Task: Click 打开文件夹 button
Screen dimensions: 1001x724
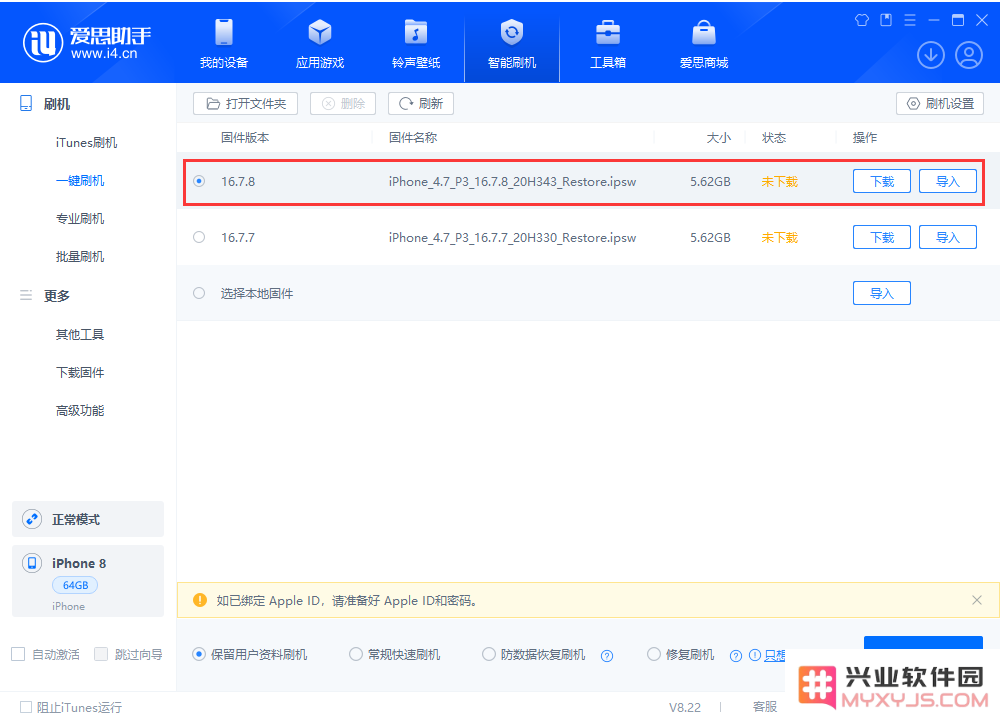Action: pos(245,103)
